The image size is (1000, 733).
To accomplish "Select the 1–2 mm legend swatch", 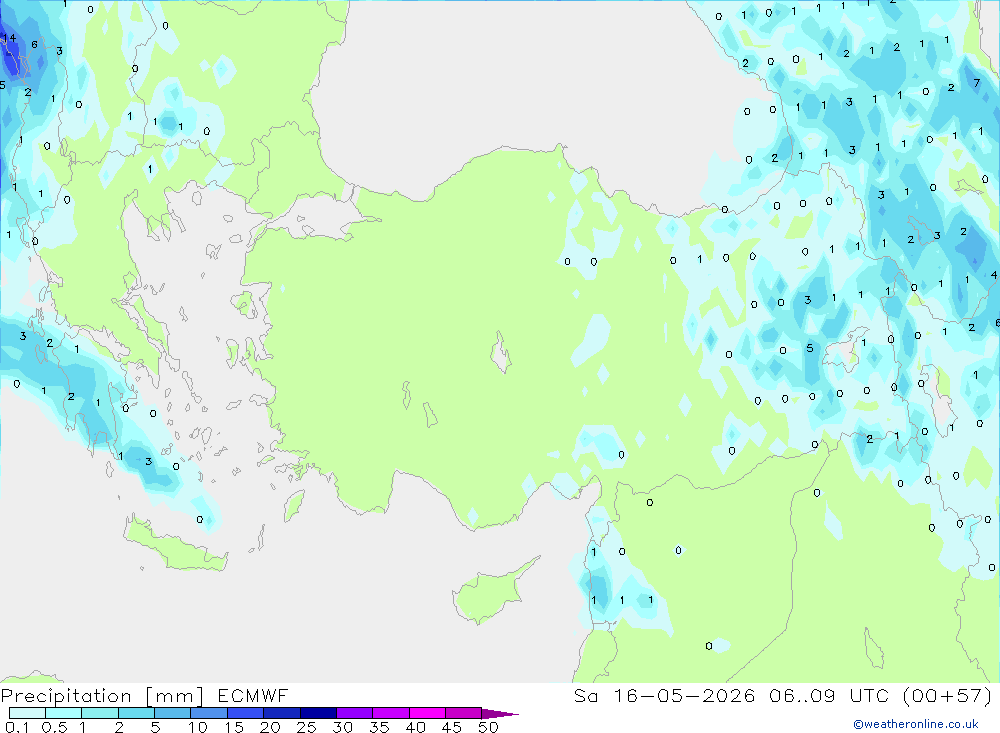I will (x=100, y=713).
